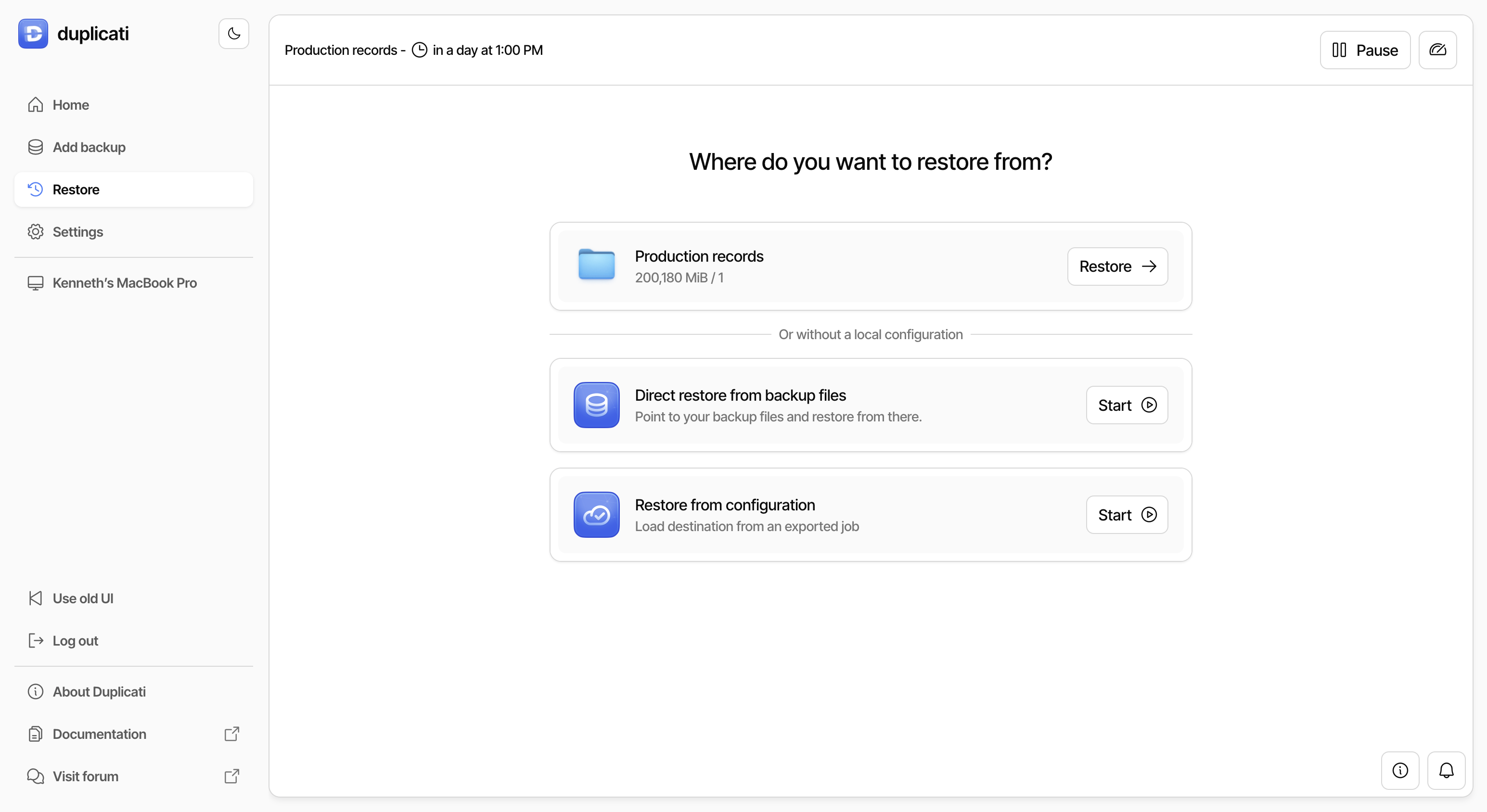Open the throttle speed gauge icon
This screenshot has width=1487, height=812.
(x=1437, y=50)
